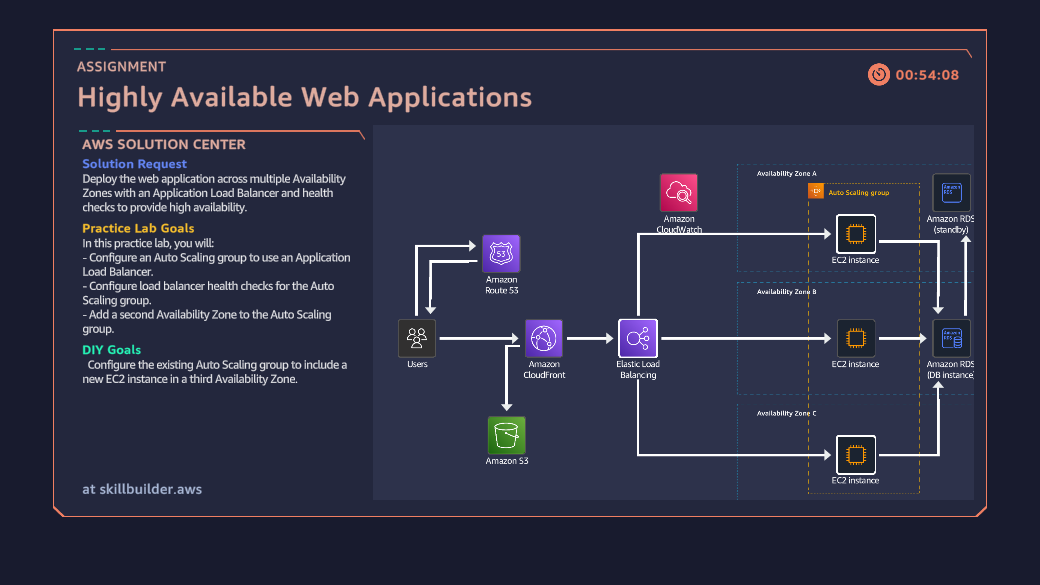The height and width of the screenshot is (585, 1040).
Task: Click the Availability Zone B label
Action: click(787, 292)
